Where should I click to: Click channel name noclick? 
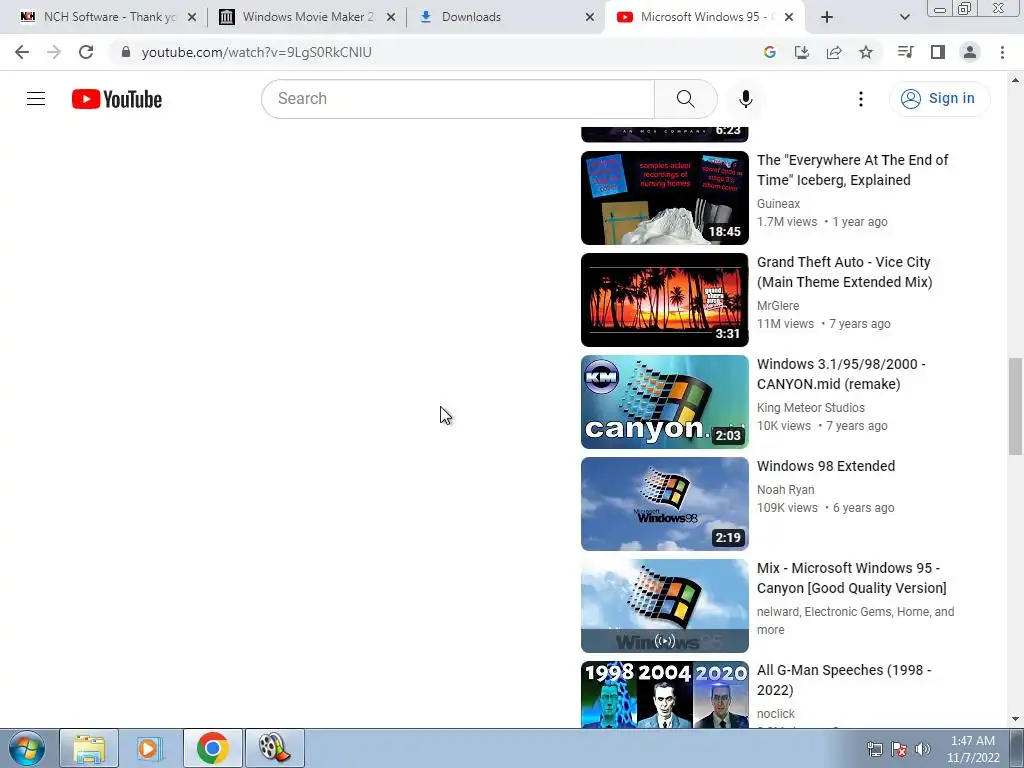click(x=775, y=714)
